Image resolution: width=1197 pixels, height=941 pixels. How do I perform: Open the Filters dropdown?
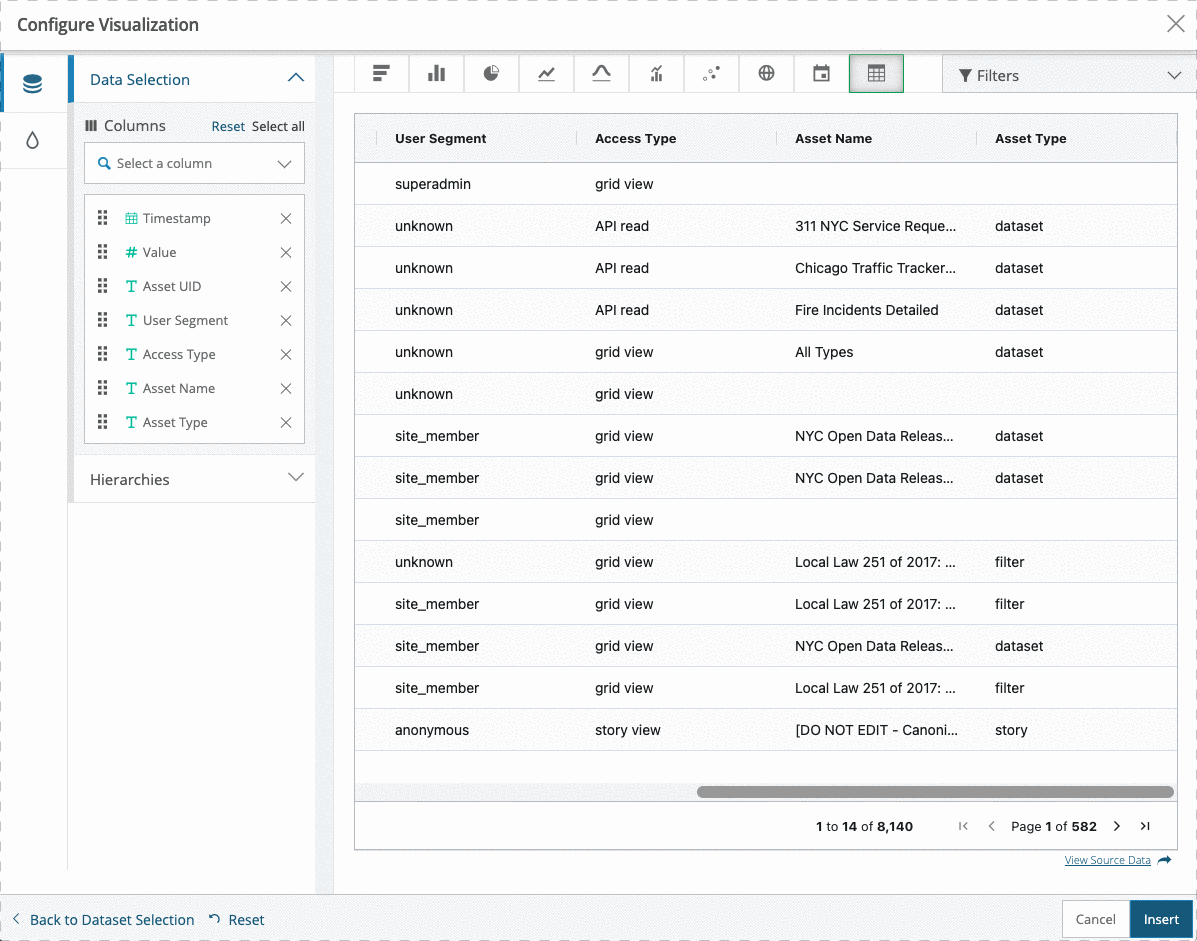(1069, 75)
